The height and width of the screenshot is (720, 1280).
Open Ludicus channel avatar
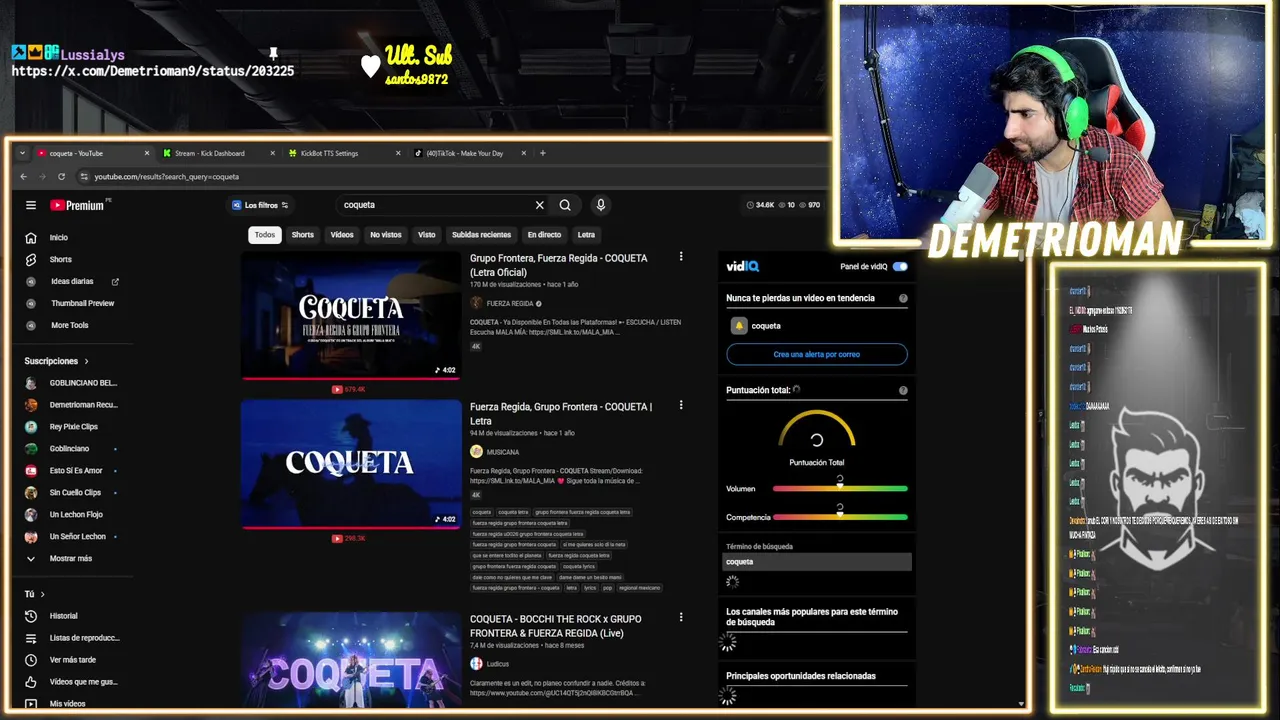pos(476,663)
